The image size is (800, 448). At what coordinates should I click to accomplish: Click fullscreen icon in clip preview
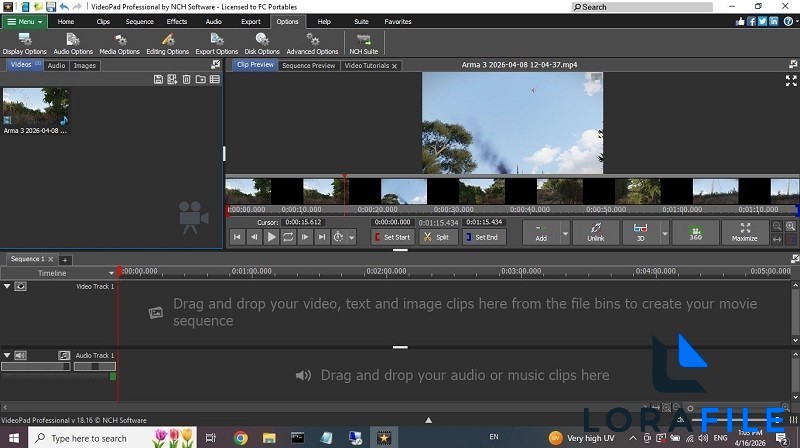point(791,81)
